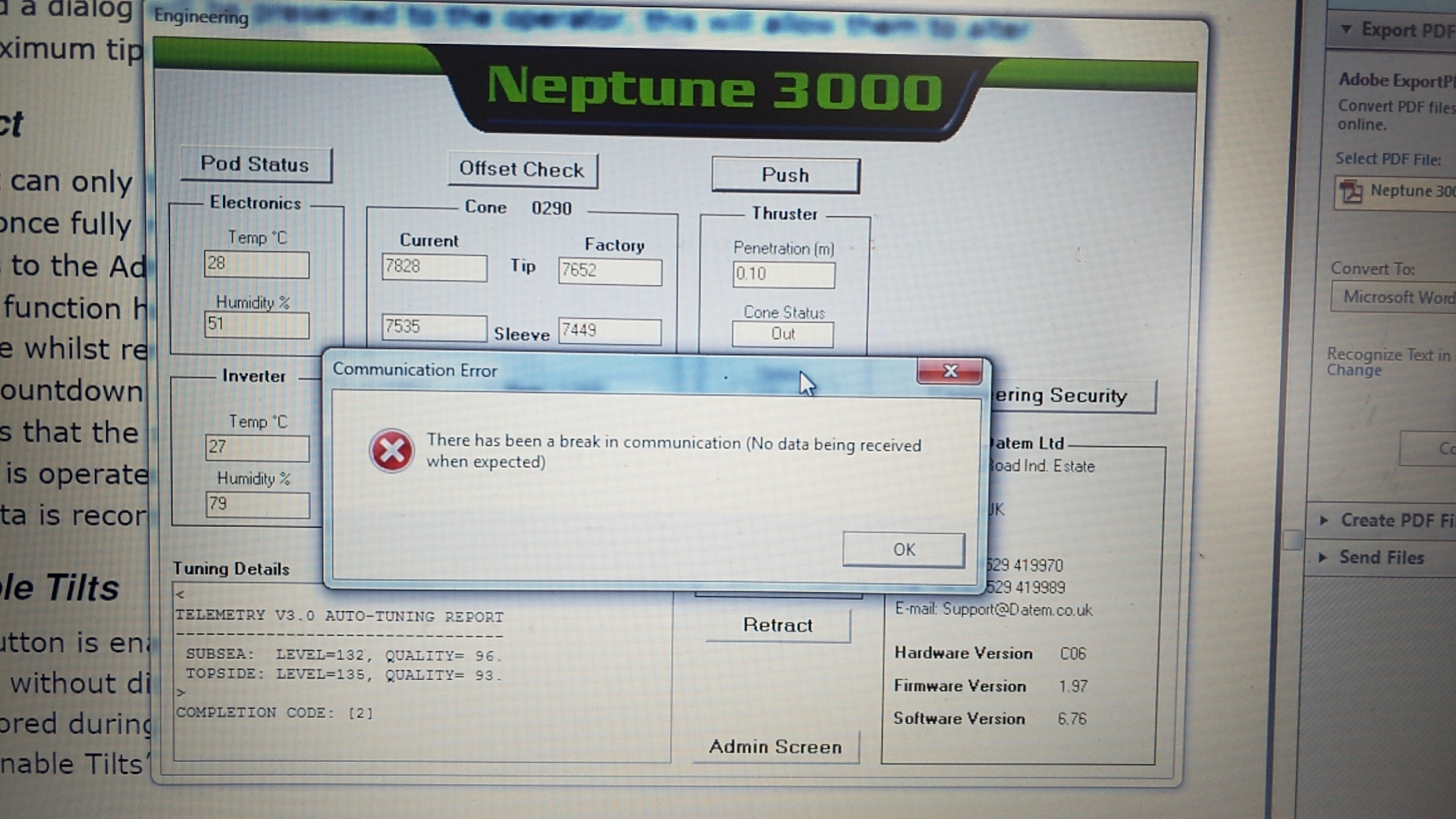Click the Push button
The height and width of the screenshot is (819, 1456).
click(785, 175)
